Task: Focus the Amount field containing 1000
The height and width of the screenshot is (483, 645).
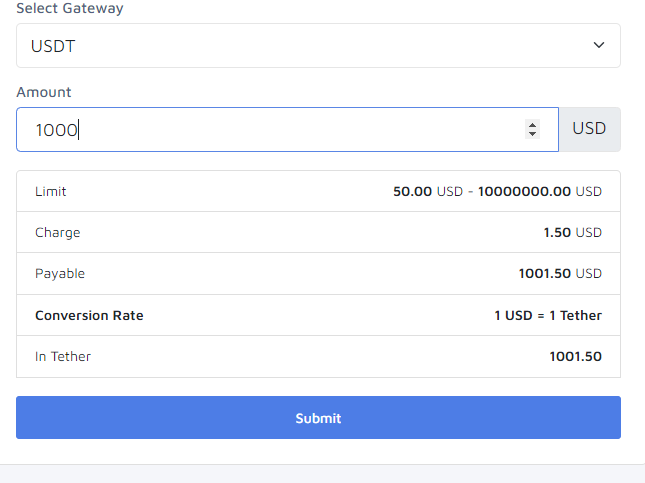Action: [x=288, y=130]
